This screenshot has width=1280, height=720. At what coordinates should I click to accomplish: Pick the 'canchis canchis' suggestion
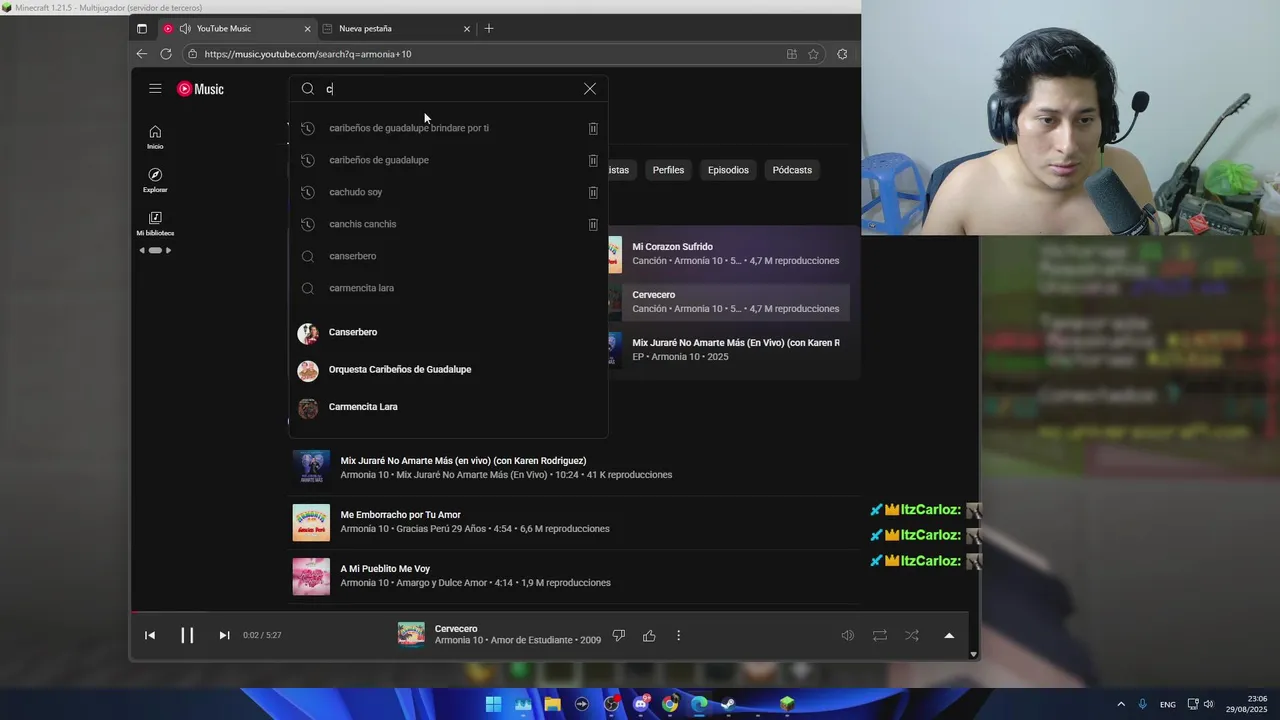(362, 224)
